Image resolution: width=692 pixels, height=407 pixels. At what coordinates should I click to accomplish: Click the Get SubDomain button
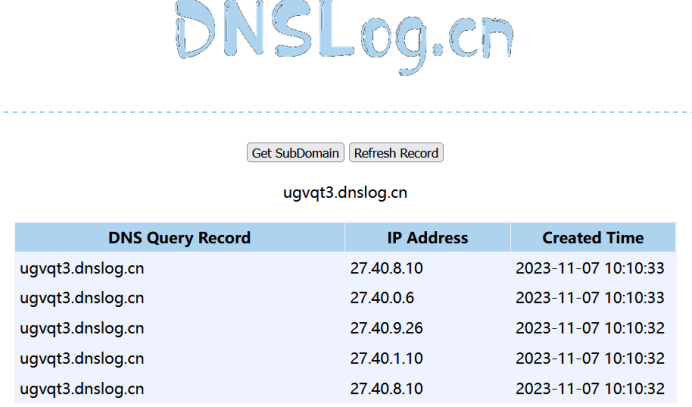click(295, 153)
